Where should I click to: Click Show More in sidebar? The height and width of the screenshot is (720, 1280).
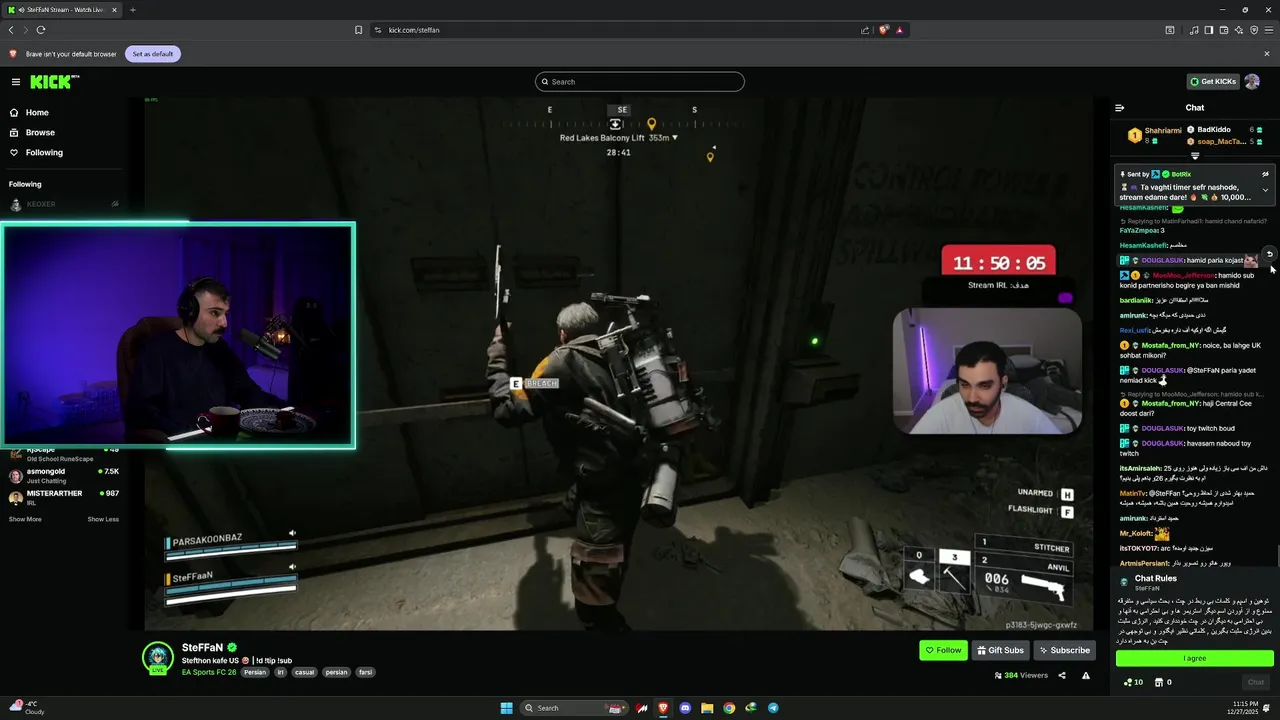coord(25,519)
